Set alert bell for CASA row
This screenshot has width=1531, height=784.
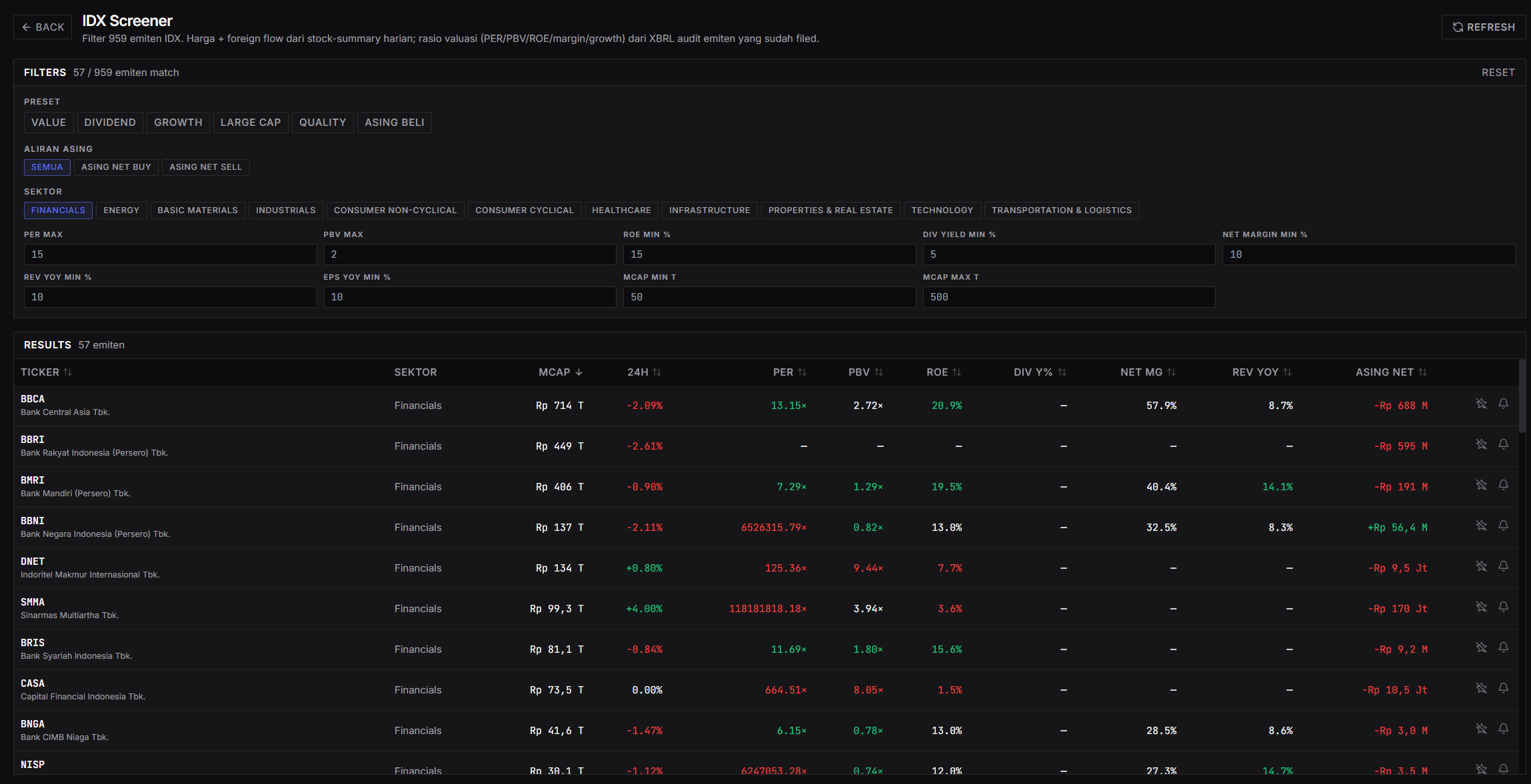pos(1504,688)
